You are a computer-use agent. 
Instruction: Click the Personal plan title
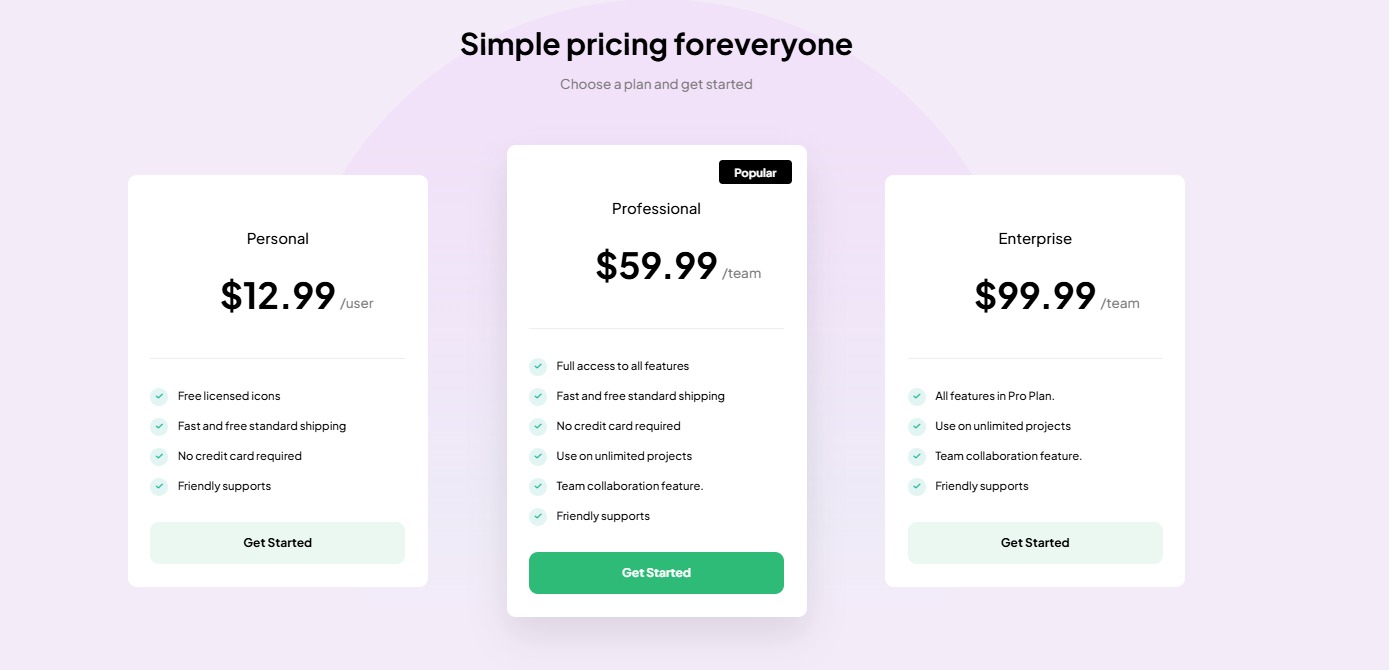click(x=278, y=239)
